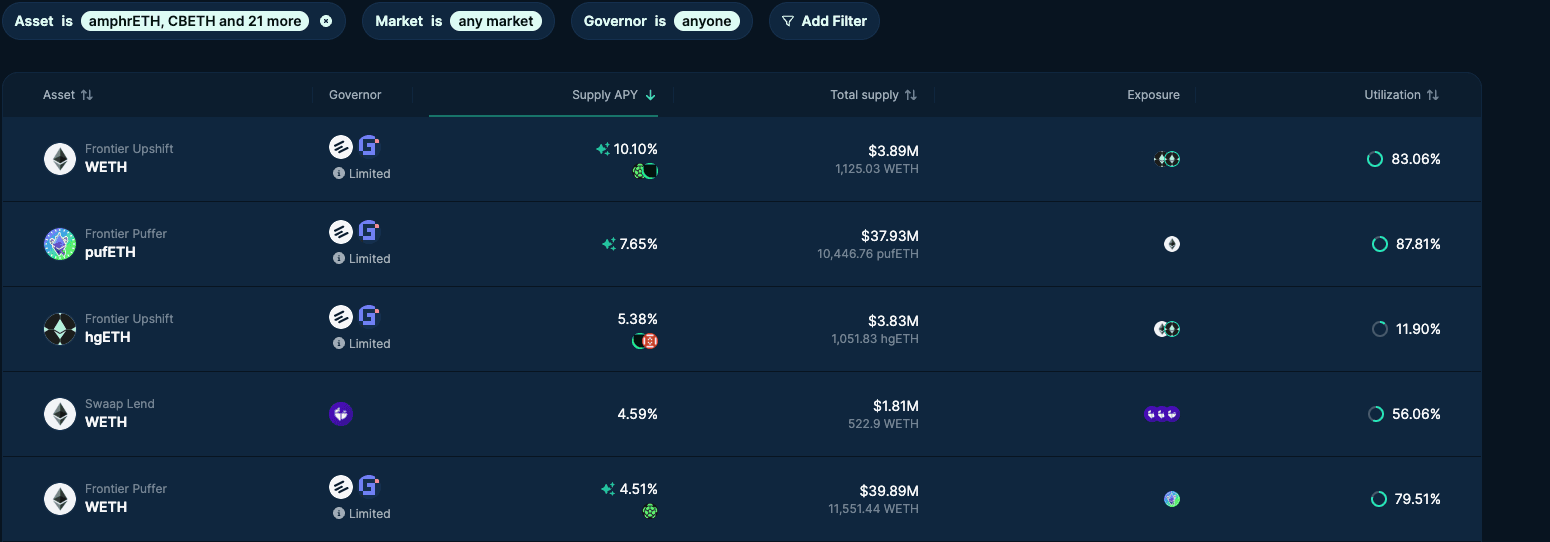Click Limited info icon in Frontier Upshift WETH row
This screenshot has height=542, width=1550.
[339, 174]
